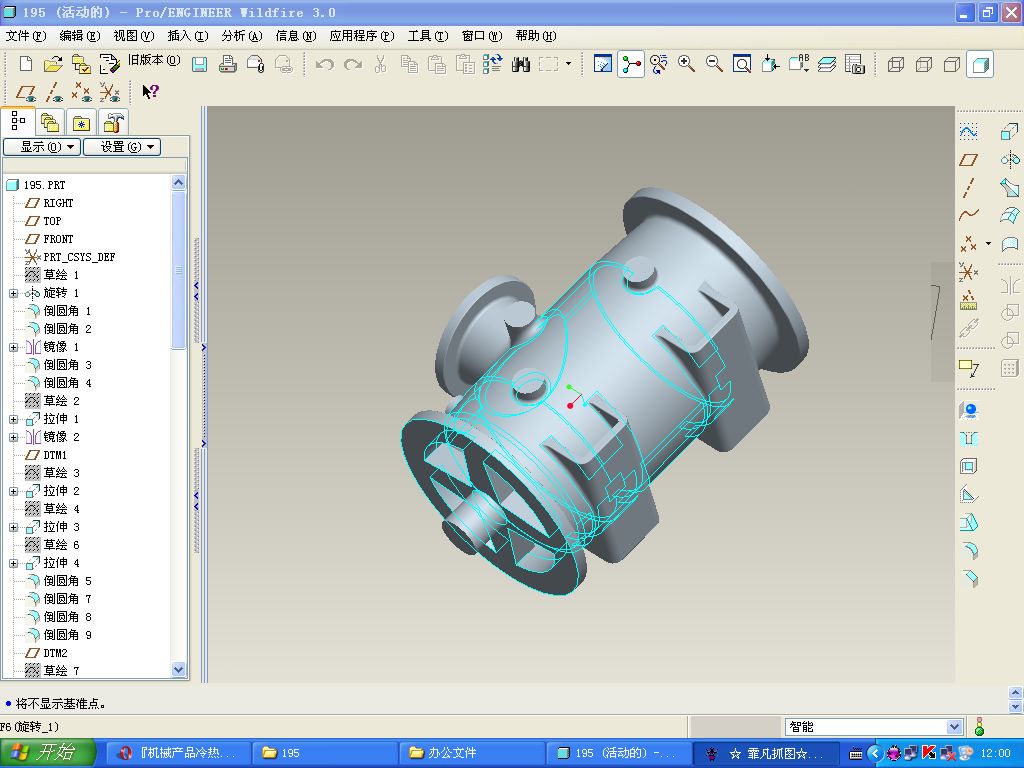Image resolution: width=1024 pixels, height=768 pixels.
Task: Expand the 拉伸 4 feature node
Action: coord(13,563)
